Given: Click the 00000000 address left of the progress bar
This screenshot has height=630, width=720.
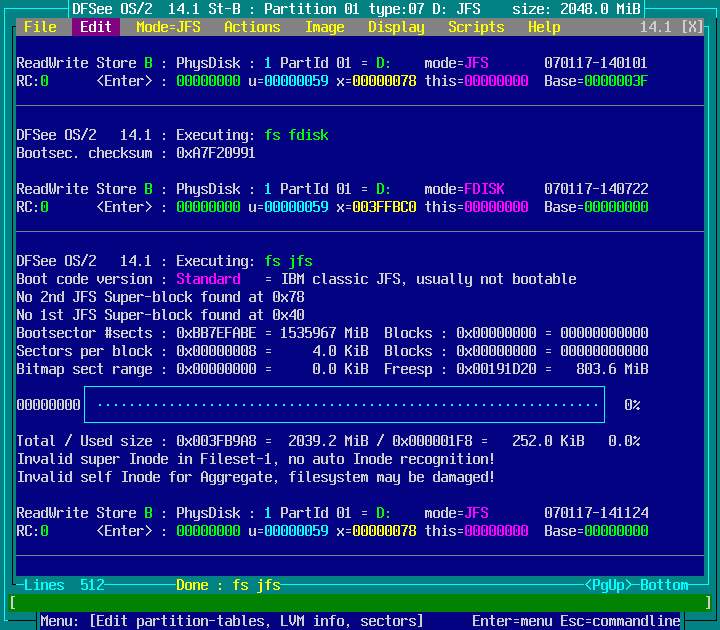Looking at the screenshot, I should tap(48, 405).
